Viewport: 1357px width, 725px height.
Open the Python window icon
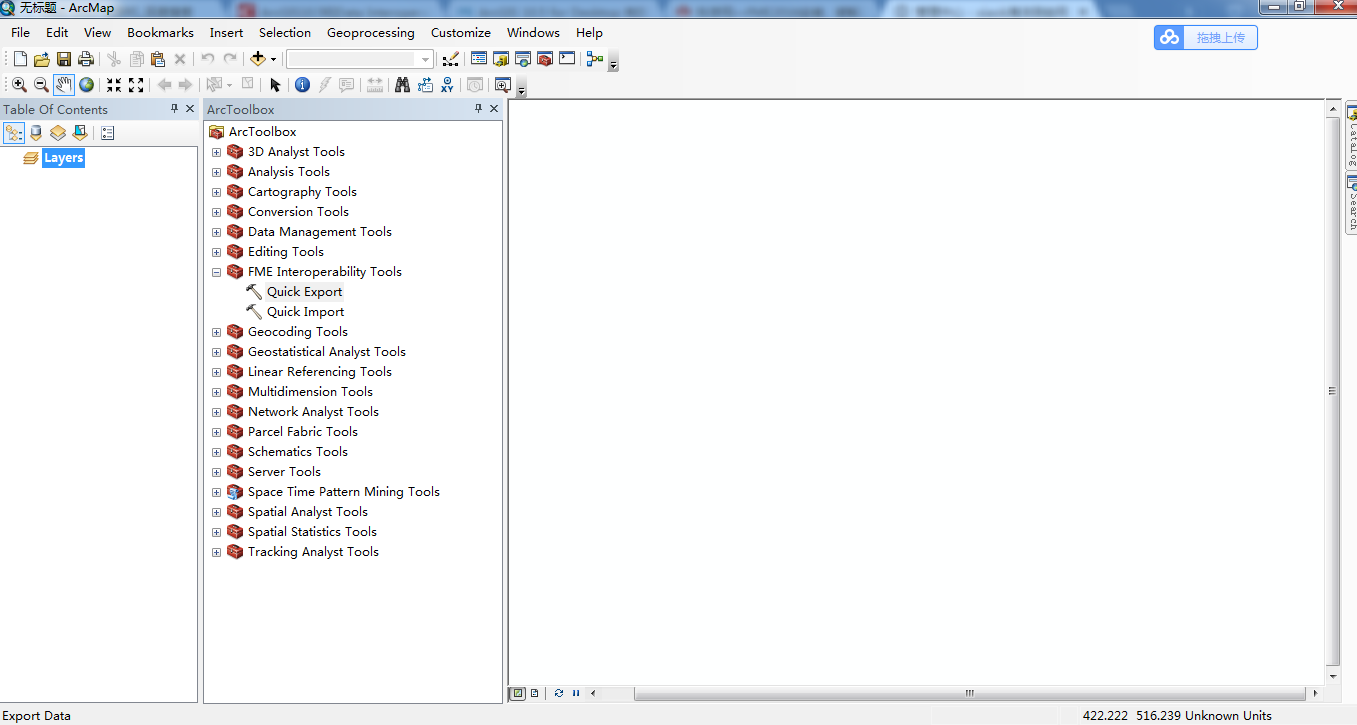(567, 59)
